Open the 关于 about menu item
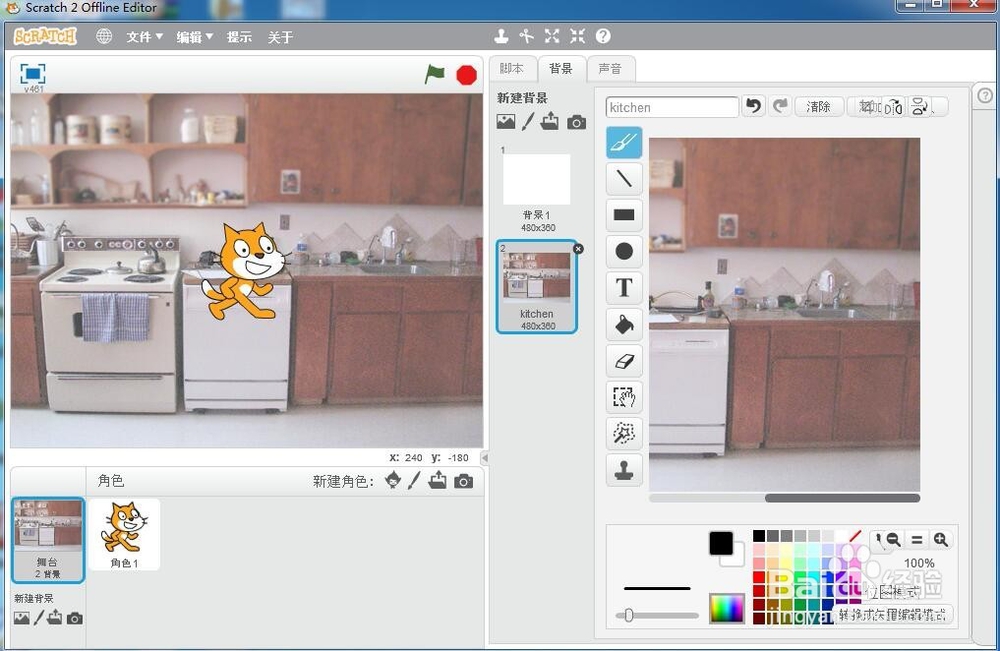This screenshot has height=651, width=1000. (280, 37)
